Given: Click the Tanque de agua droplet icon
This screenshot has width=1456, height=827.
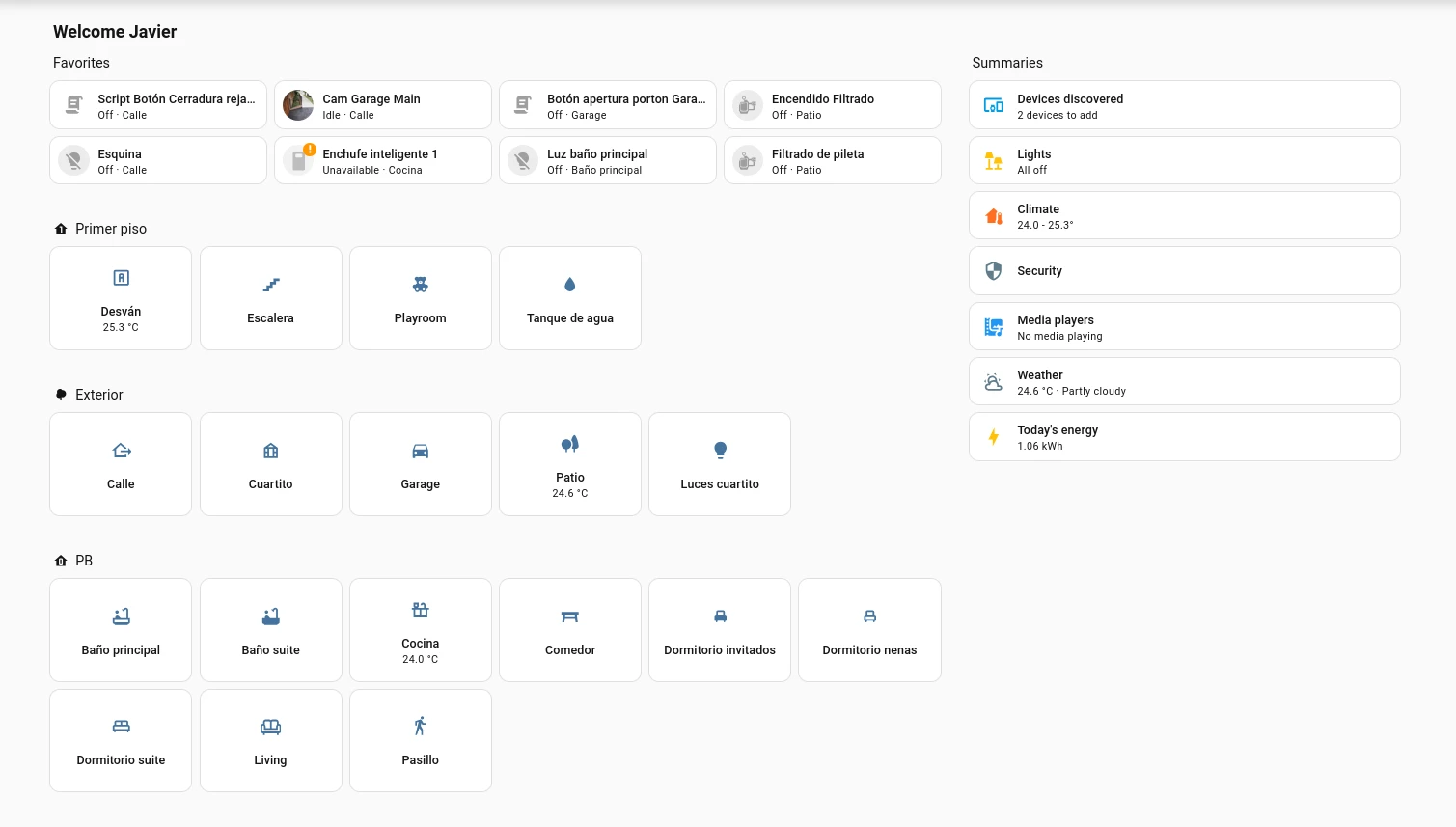Looking at the screenshot, I should click(569, 284).
